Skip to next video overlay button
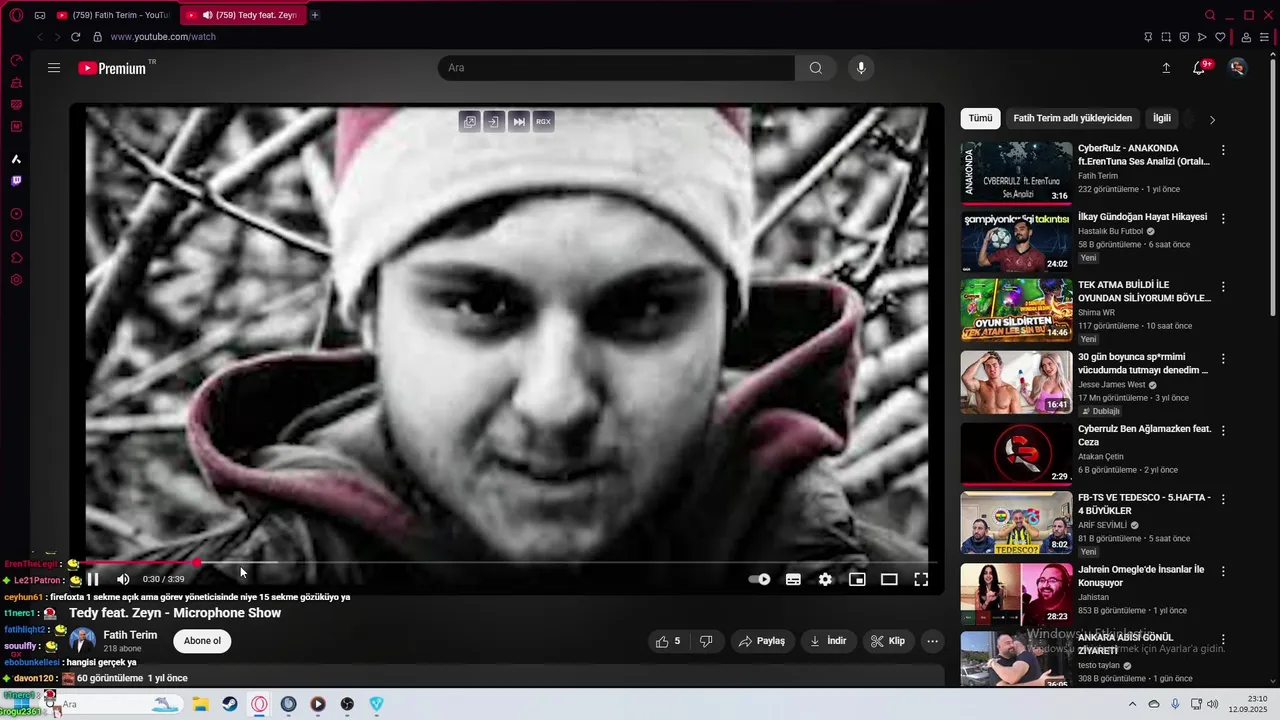Image resolution: width=1280 pixels, height=720 pixels. [519, 122]
